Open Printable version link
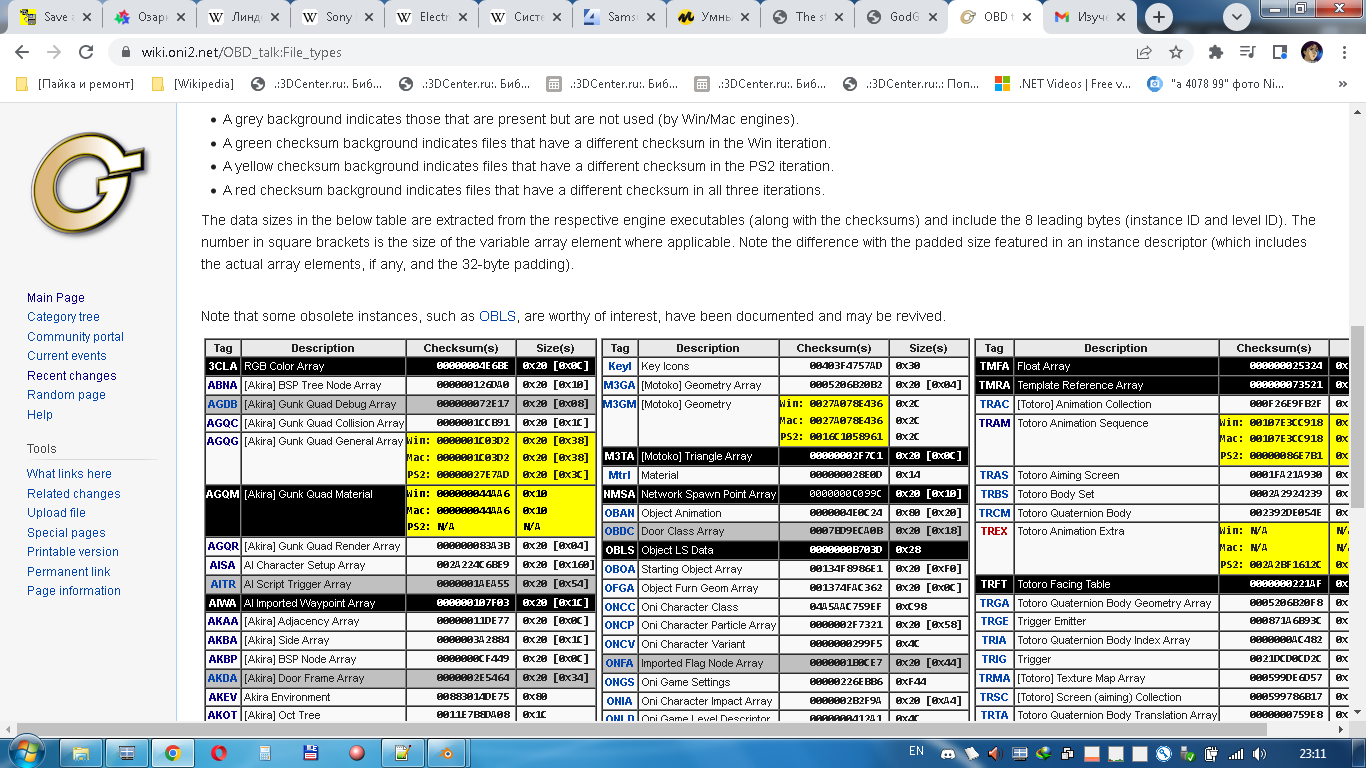The height and width of the screenshot is (768, 1366). click(72, 552)
